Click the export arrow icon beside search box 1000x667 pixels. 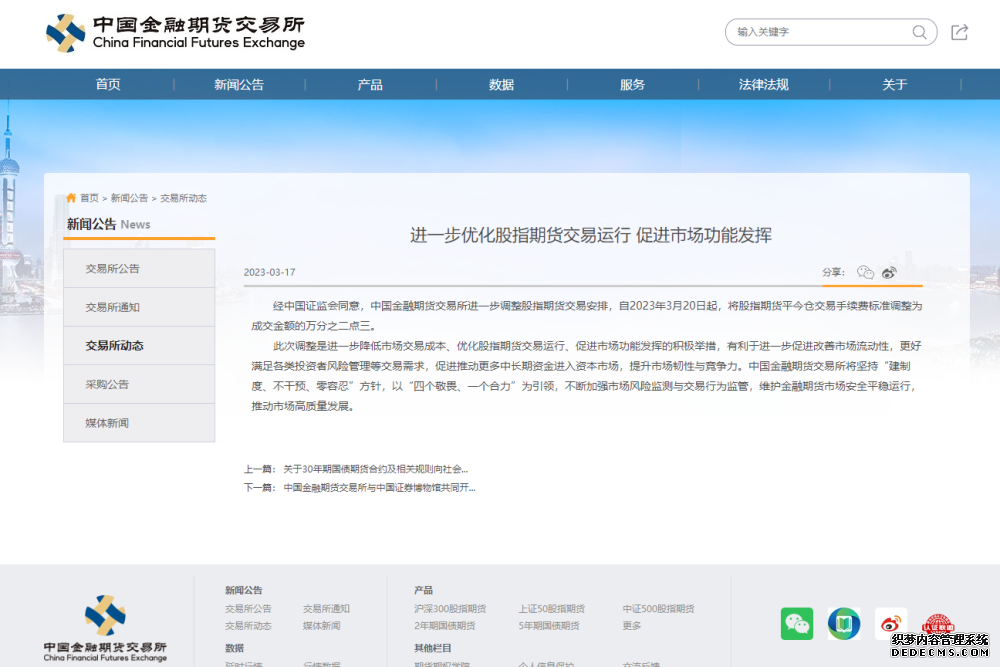point(959,32)
